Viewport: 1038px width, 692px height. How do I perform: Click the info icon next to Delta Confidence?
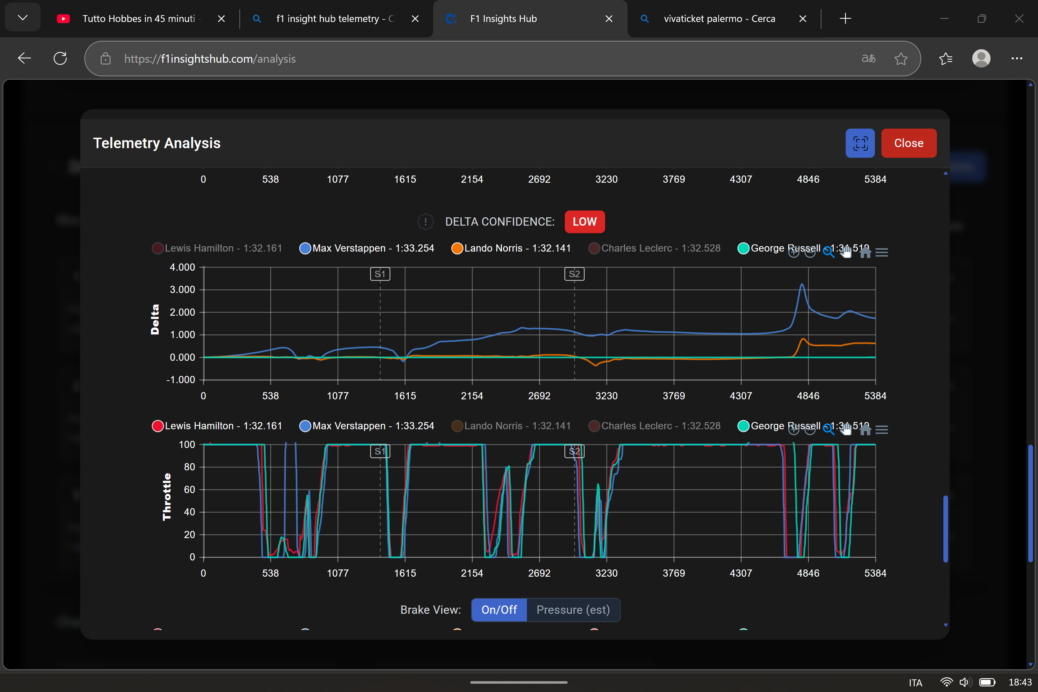tap(425, 222)
